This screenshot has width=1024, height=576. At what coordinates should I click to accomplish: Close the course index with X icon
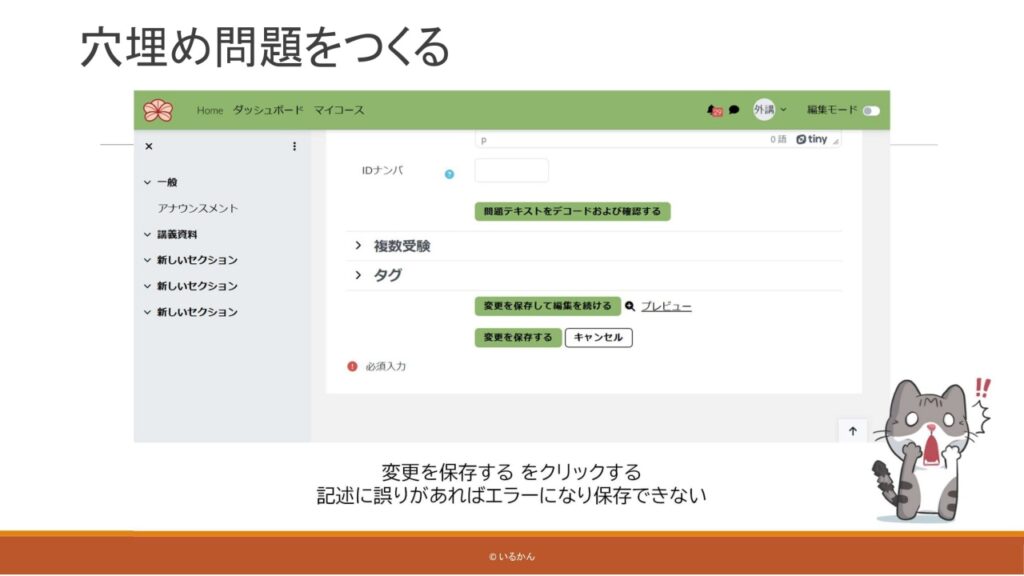click(149, 147)
